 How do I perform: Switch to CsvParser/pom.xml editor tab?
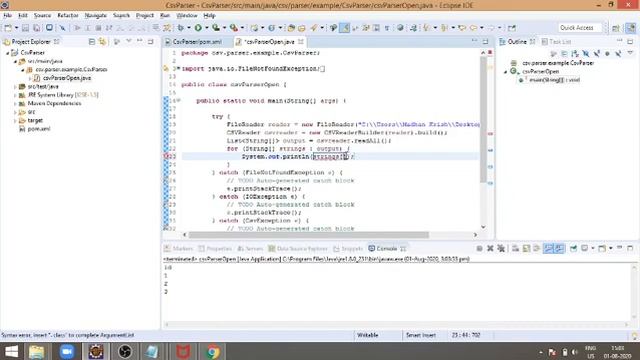tap(197, 42)
